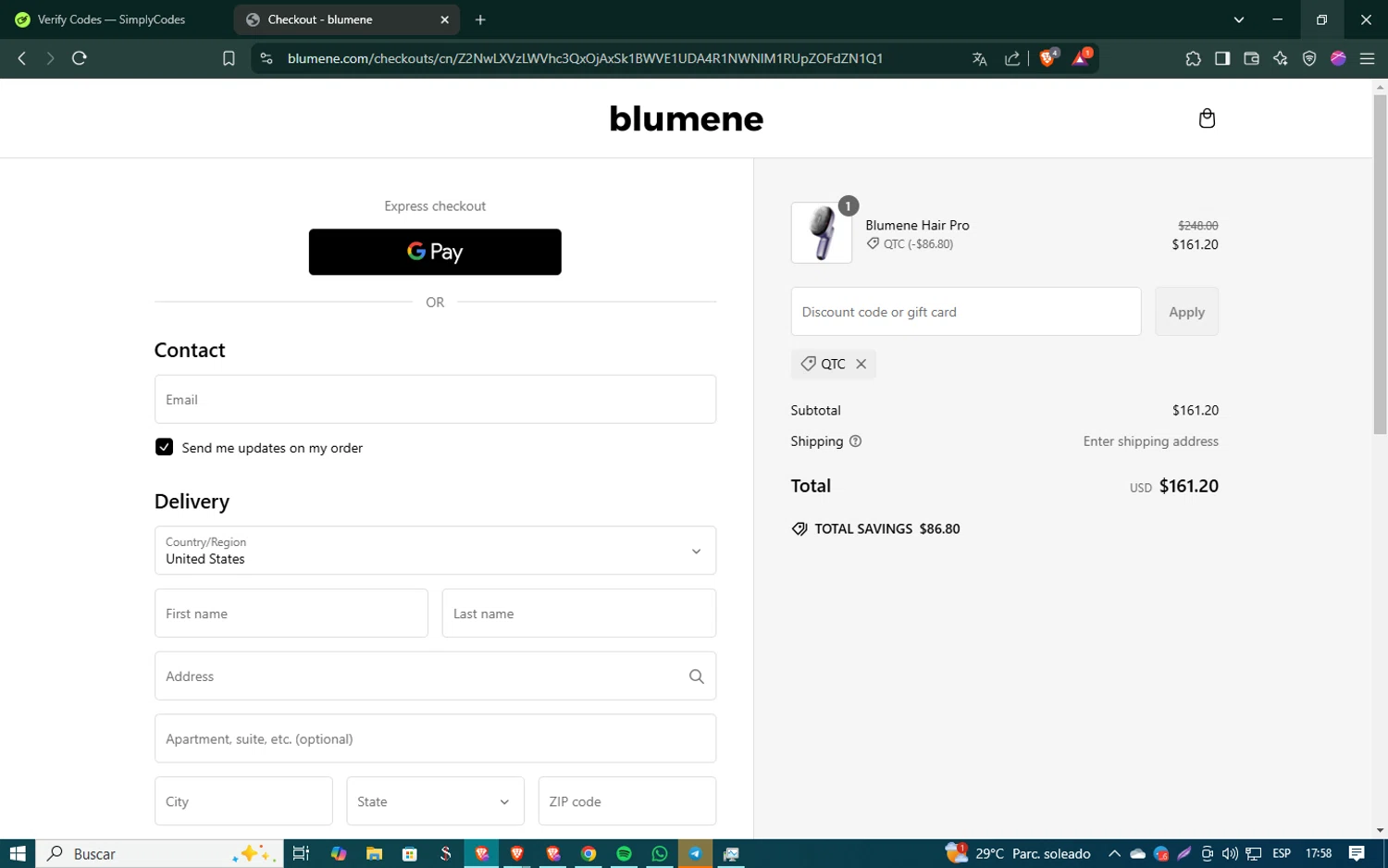This screenshot has height=868, width=1388.
Task: Open the extensions puzzle icon
Action: (x=1193, y=58)
